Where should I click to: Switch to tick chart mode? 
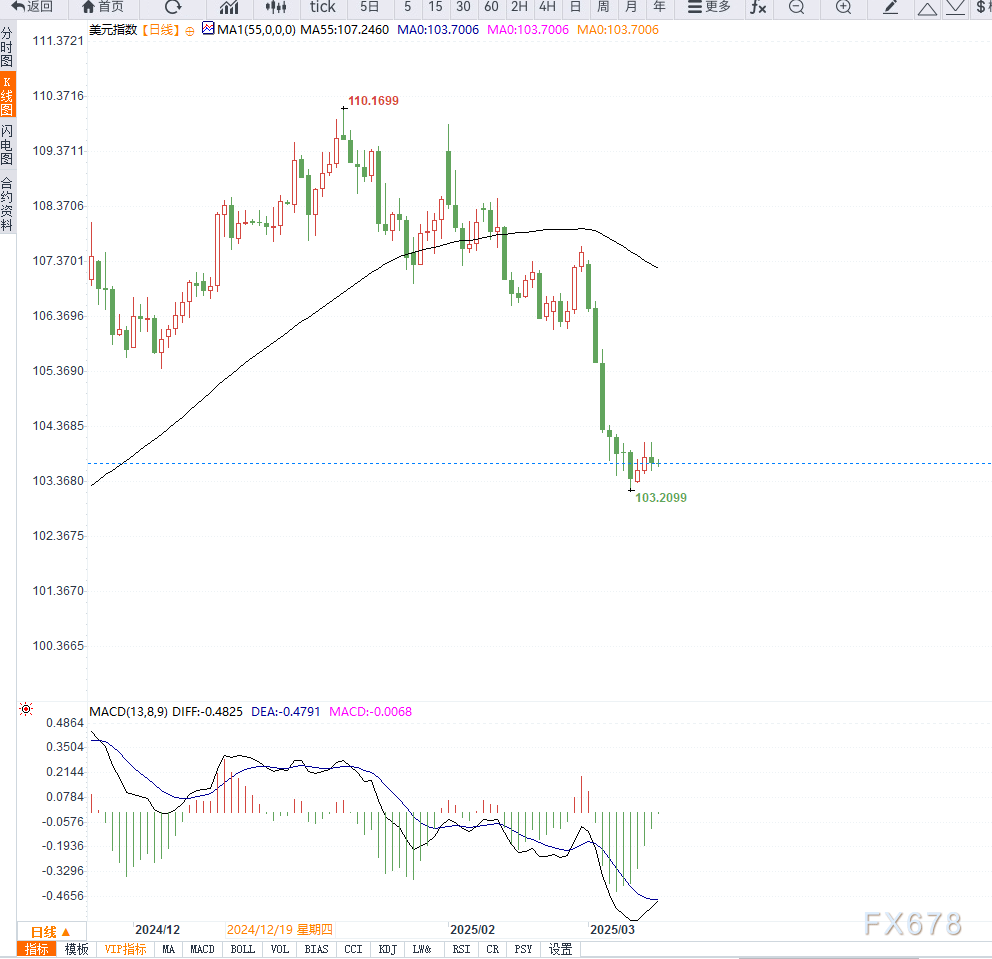[x=323, y=7]
